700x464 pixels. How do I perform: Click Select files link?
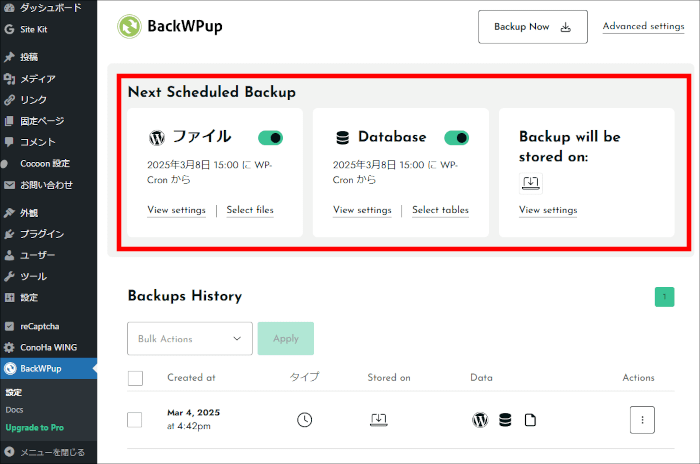click(250, 209)
